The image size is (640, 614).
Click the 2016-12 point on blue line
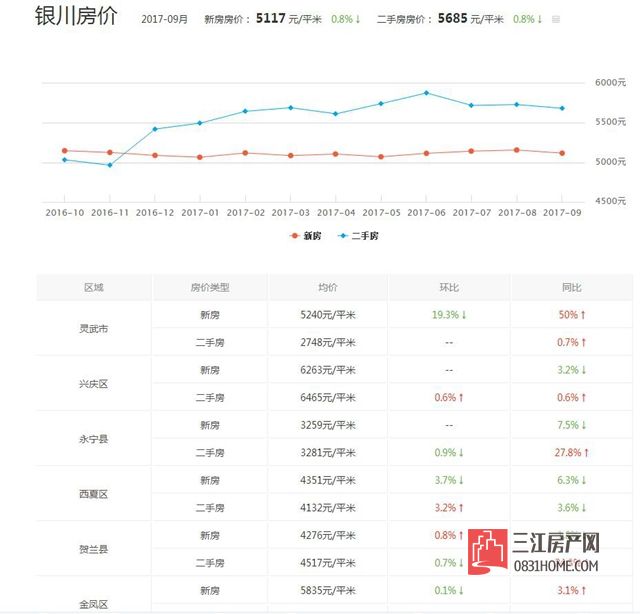155,129
